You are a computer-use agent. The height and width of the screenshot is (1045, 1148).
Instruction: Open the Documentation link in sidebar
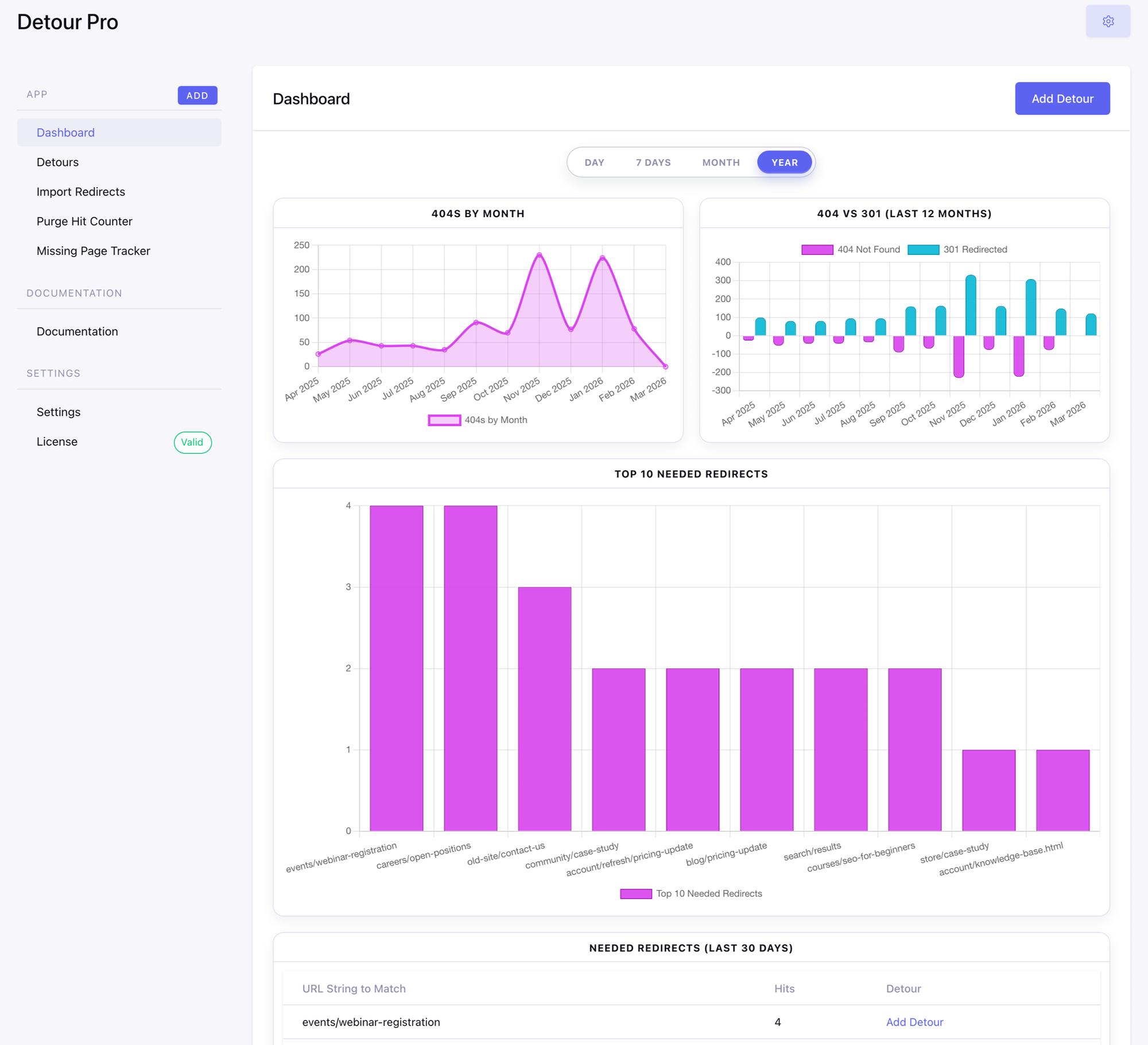[x=77, y=331]
